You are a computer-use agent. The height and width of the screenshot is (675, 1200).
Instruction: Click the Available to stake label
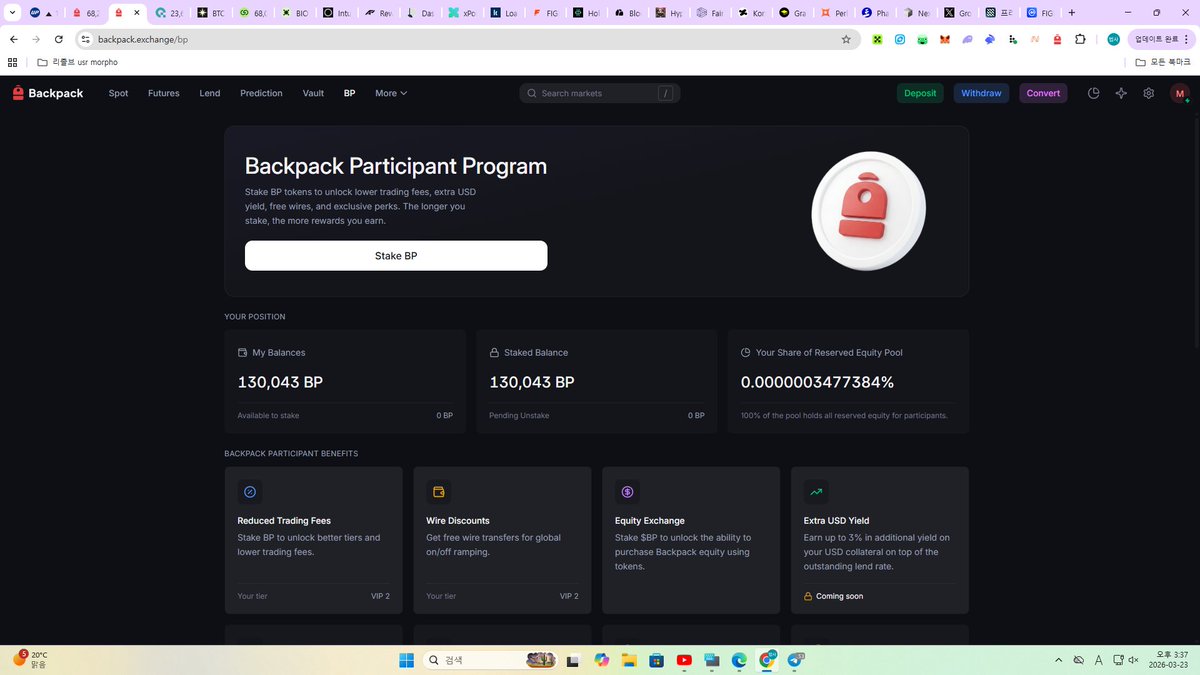268,415
